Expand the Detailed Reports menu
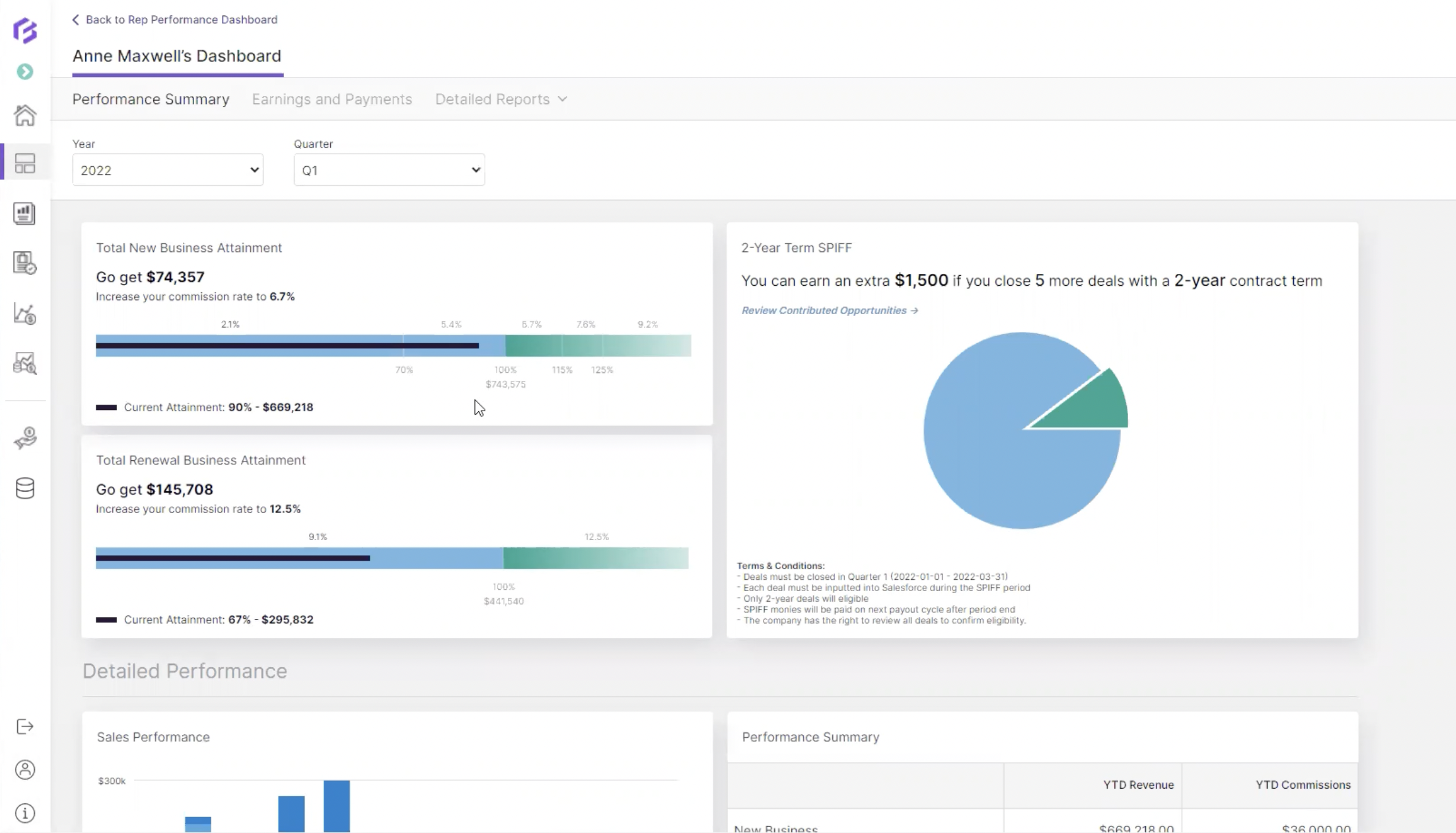Screen dimensions: 1456x833 pos(500,99)
